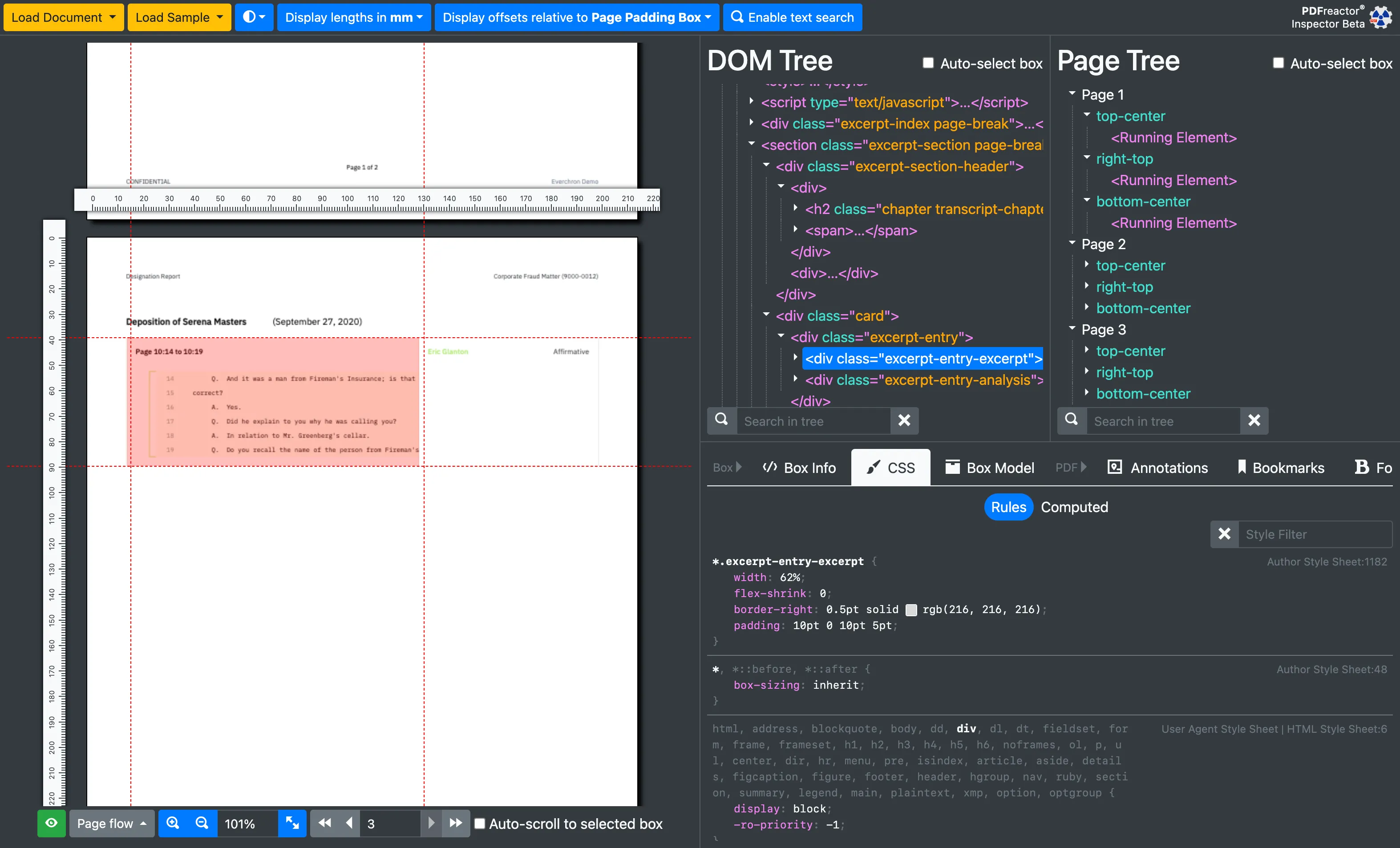Click the page number field showing 3
Image resolution: width=1400 pixels, height=848 pixels.
tap(390, 823)
